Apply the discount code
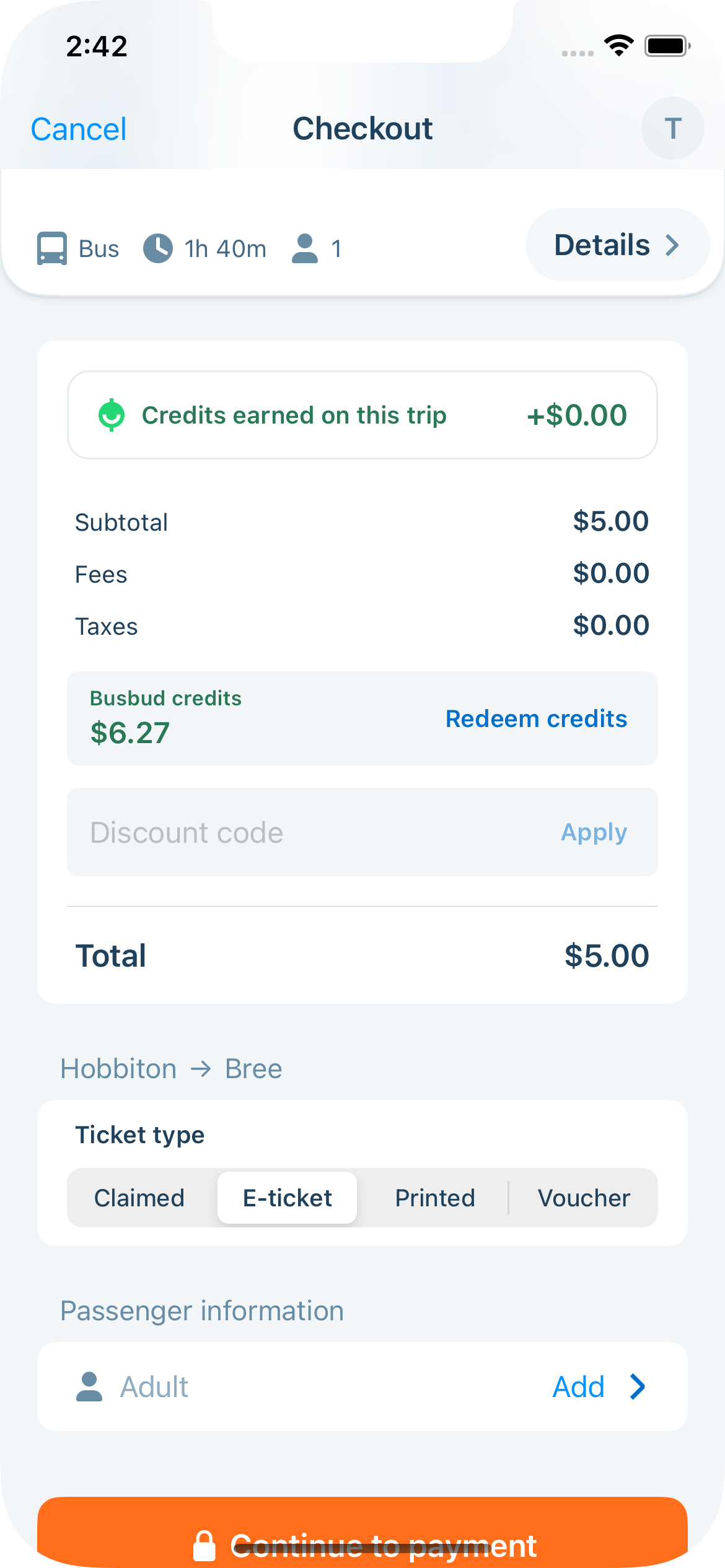725x1568 pixels. [x=594, y=832]
